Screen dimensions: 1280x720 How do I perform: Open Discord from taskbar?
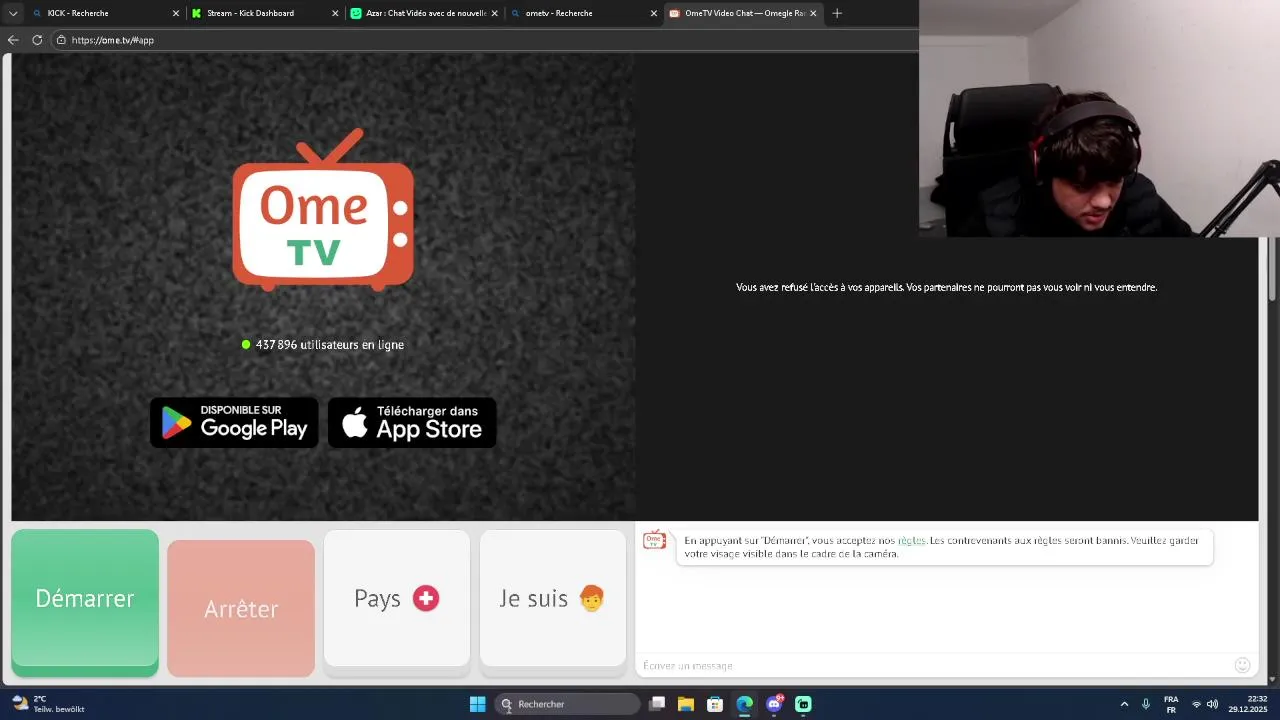click(x=774, y=704)
